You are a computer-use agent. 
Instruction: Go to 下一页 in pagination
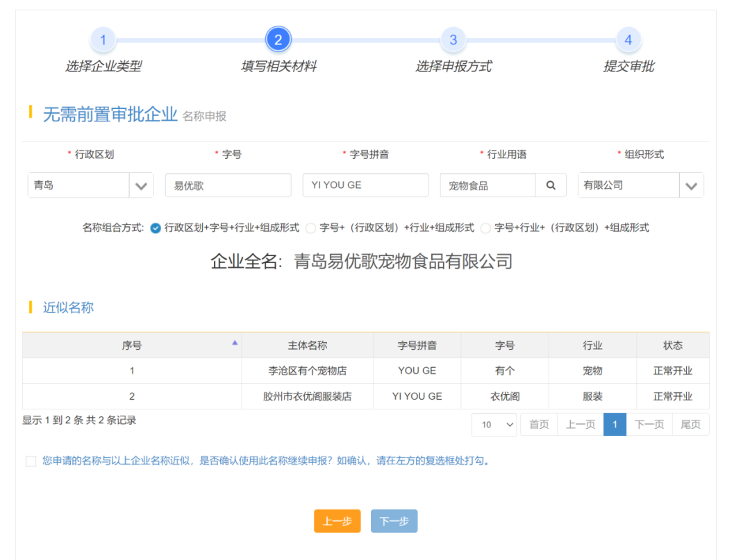pyautogui.click(x=649, y=424)
